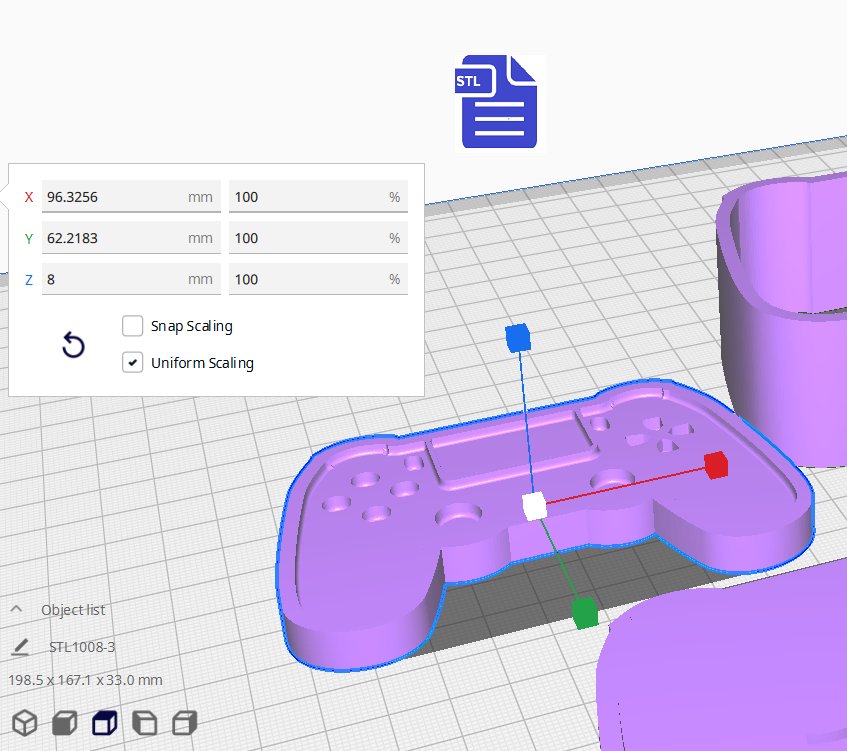847x751 pixels.
Task: Click the reset scale arrow icon
Action: tap(73, 346)
